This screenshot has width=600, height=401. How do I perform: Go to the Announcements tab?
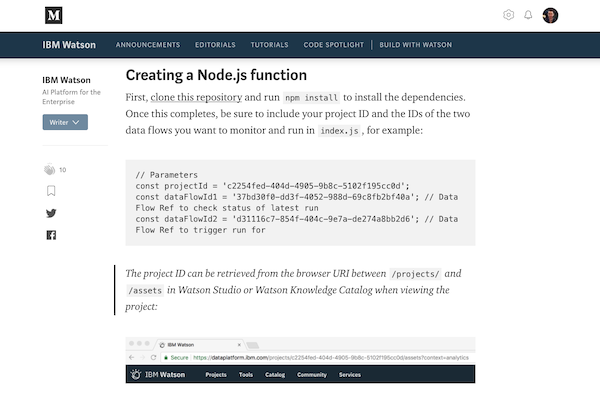pos(148,45)
